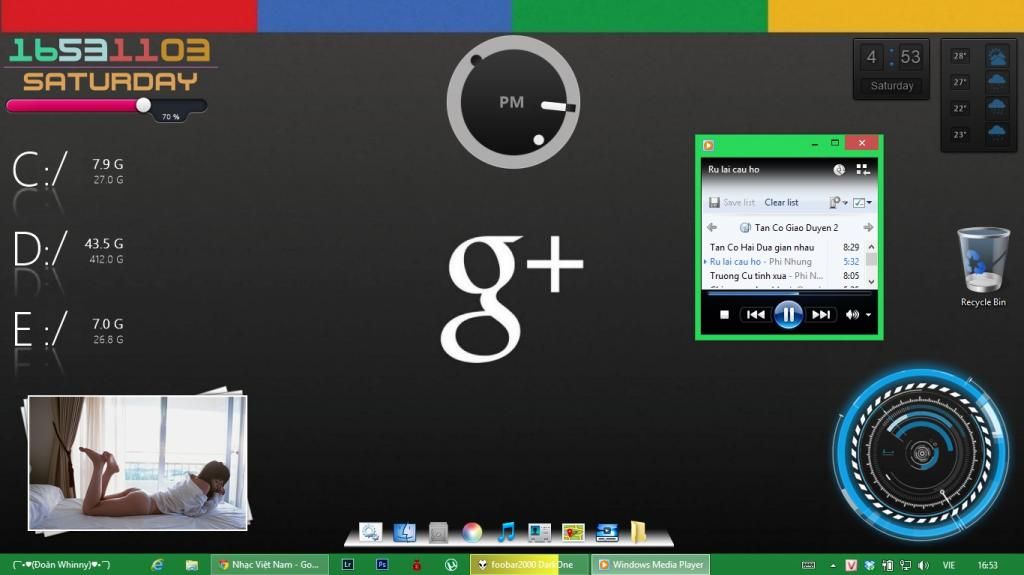1024x575 pixels.
Task: Open the yellow folder icon in dock
Action: (x=638, y=532)
